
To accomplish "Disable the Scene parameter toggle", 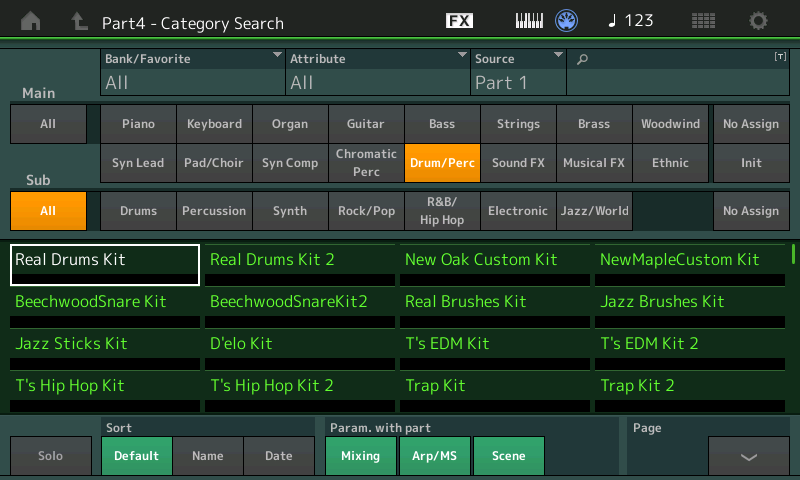I will pos(508,456).
